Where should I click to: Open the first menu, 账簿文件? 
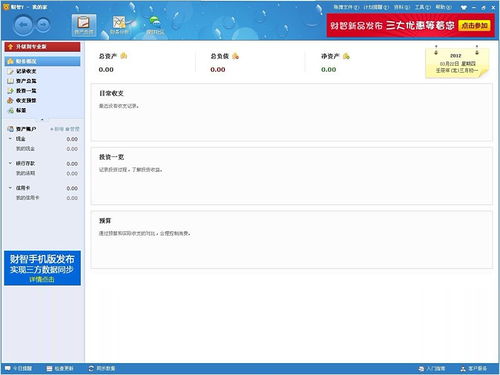[346, 7]
